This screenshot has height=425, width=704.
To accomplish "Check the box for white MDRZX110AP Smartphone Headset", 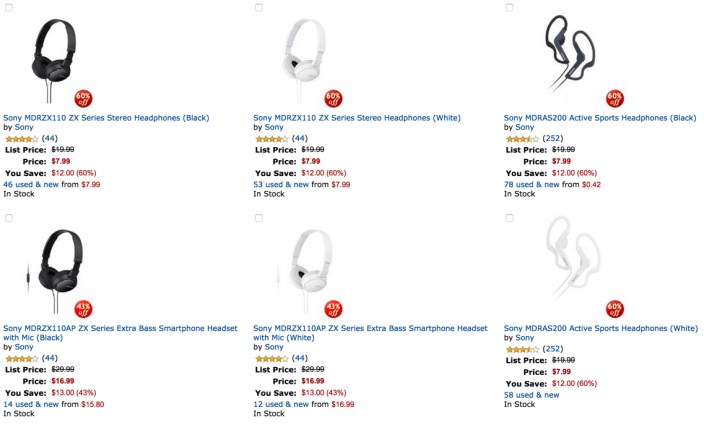I will pos(259,217).
